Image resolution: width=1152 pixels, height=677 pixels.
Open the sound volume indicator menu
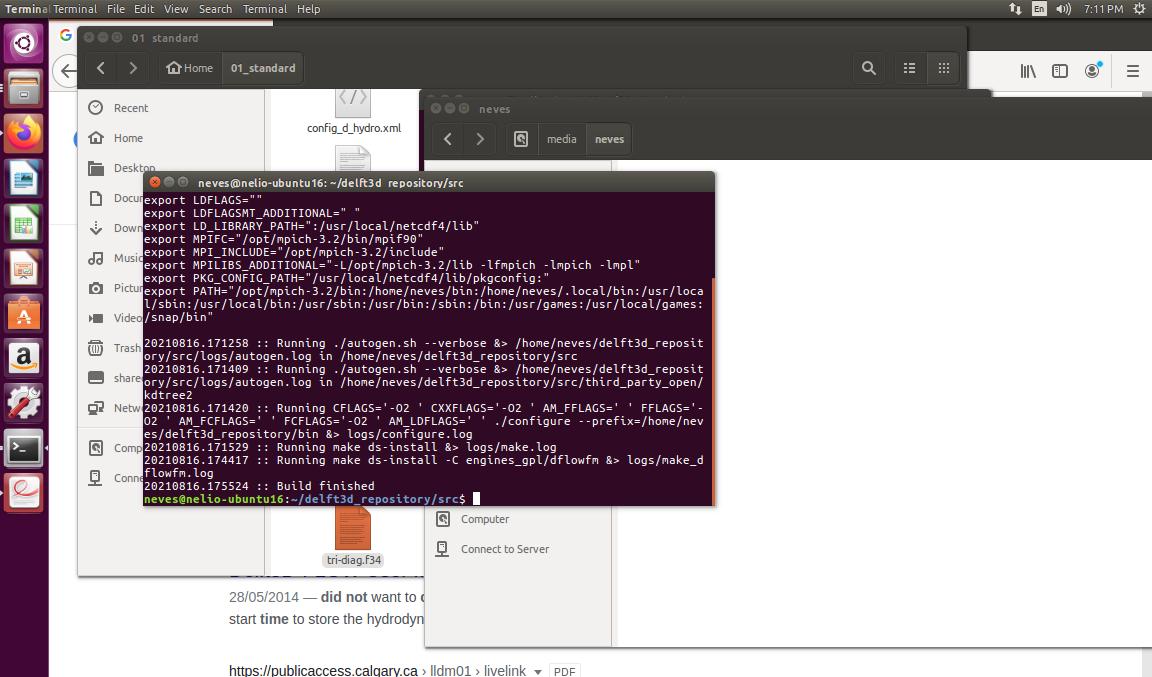coord(1063,9)
